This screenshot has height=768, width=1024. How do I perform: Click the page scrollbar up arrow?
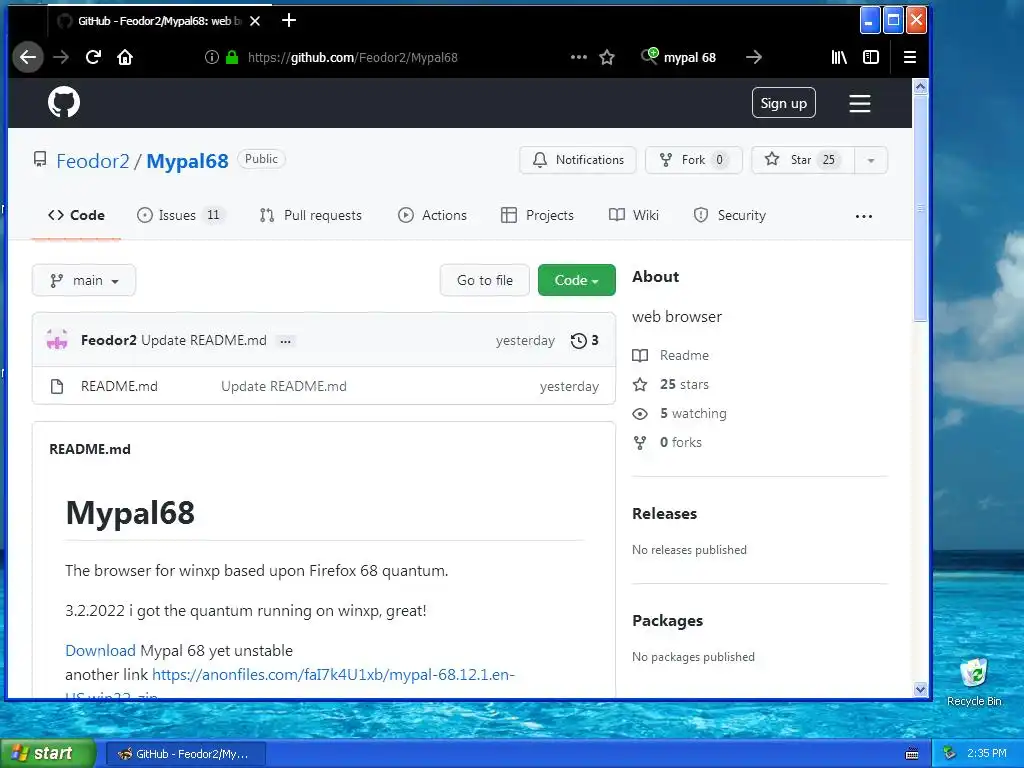(920, 87)
